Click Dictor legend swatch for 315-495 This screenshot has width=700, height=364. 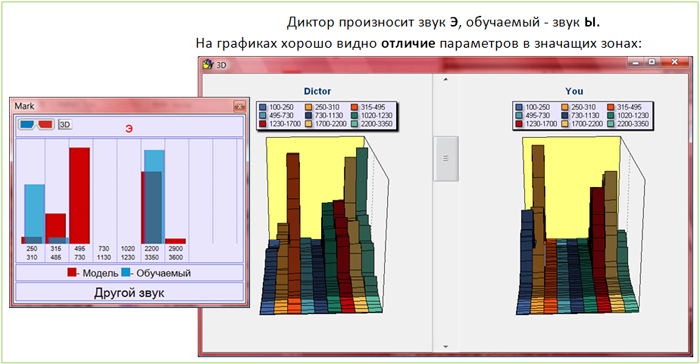[x=354, y=107]
